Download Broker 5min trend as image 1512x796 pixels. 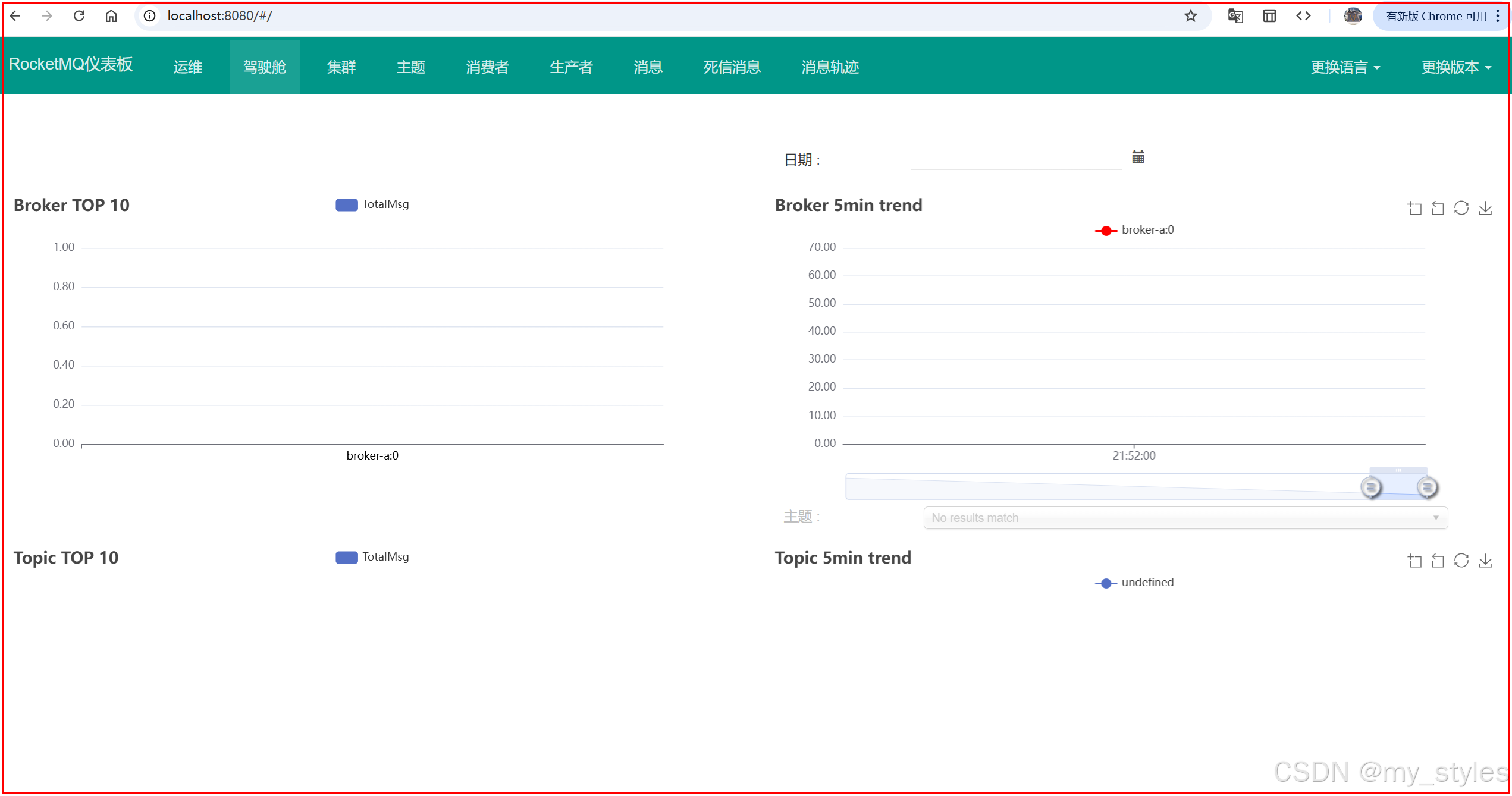[1485, 208]
